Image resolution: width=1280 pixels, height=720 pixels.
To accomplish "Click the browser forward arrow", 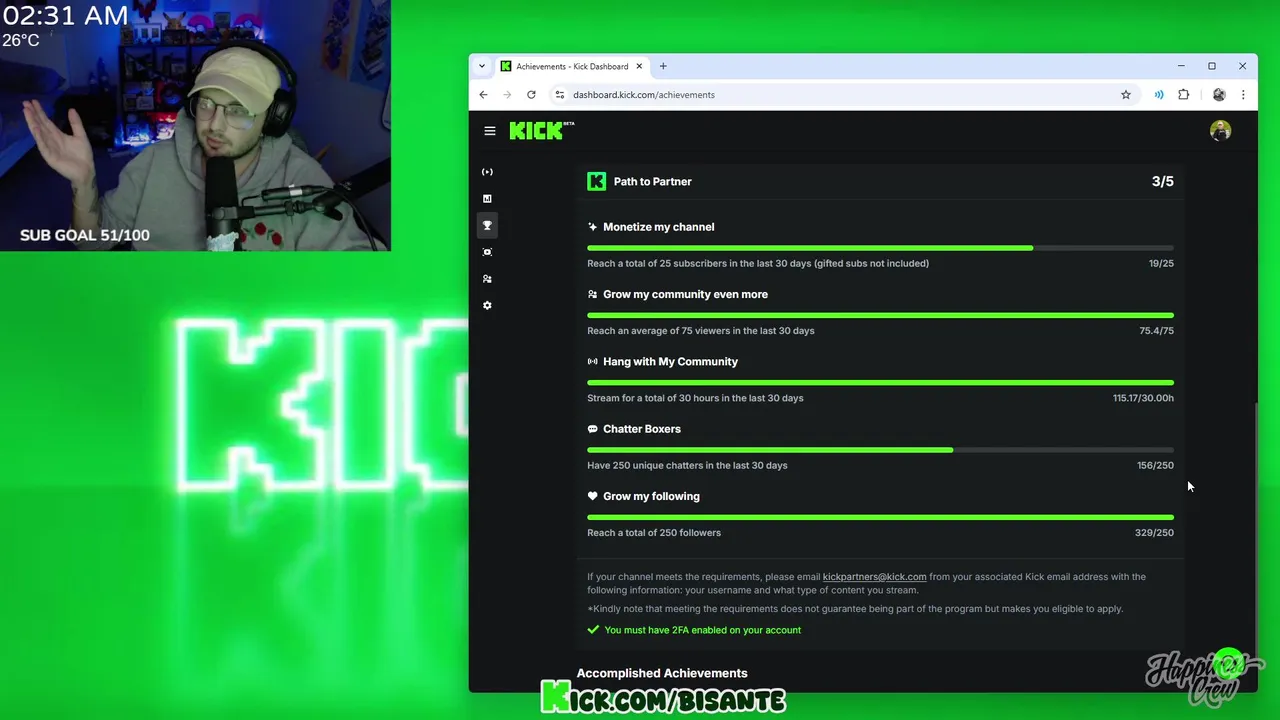I will pos(507,95).
